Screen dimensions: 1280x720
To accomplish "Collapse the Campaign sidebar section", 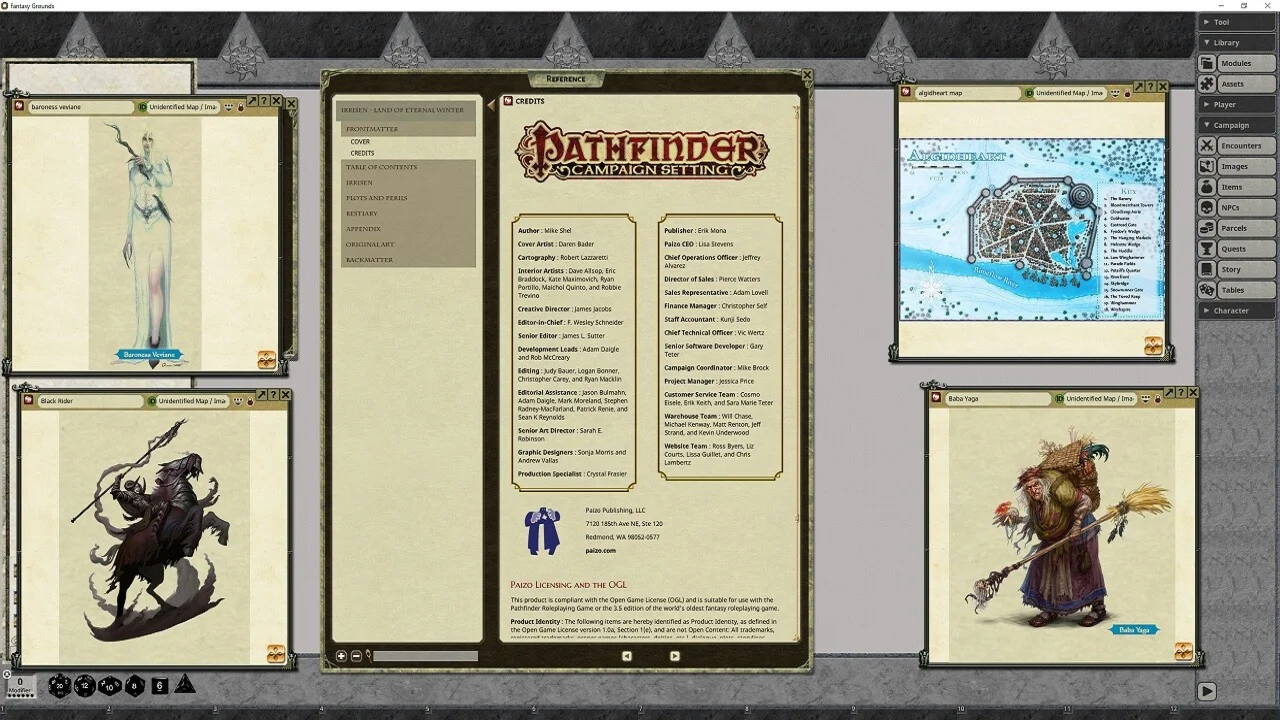I will coord(1236,125).
